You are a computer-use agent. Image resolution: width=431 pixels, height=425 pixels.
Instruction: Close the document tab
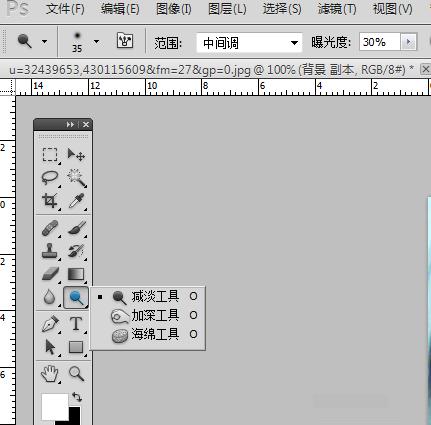[x=425, y=69]
